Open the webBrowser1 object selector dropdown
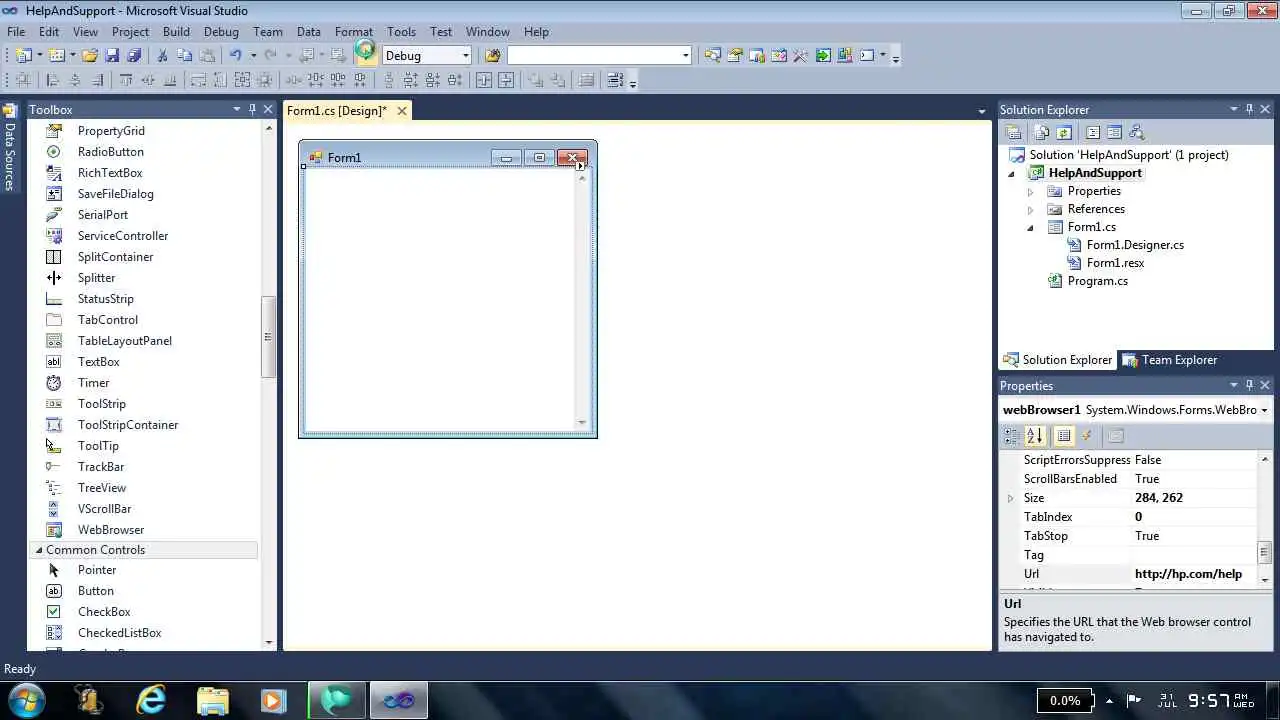 [x=1264, y=410]
